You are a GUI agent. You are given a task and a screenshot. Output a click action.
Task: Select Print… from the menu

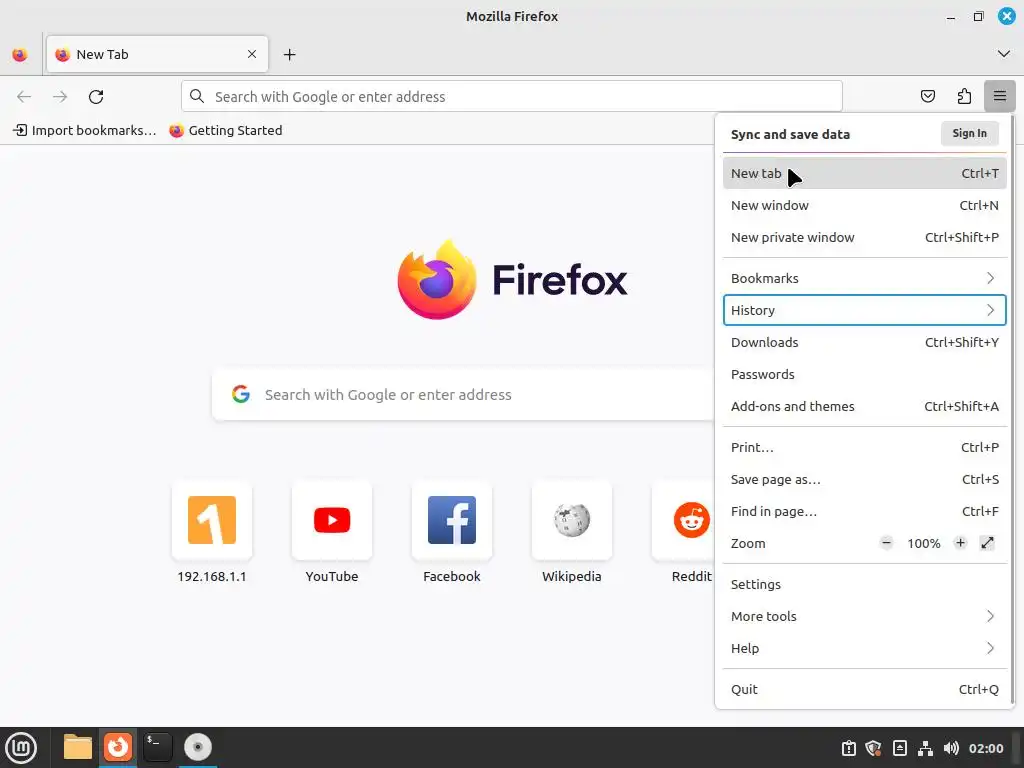[864, 447]
